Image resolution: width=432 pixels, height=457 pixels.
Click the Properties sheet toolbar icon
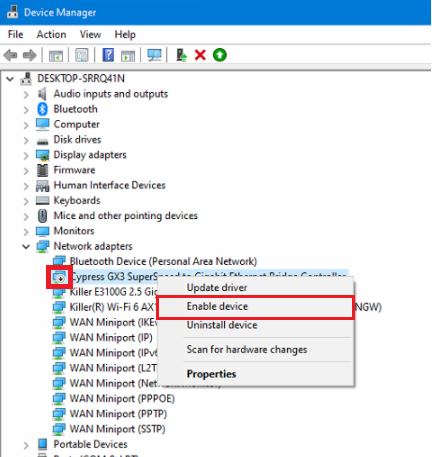(82, 55)
